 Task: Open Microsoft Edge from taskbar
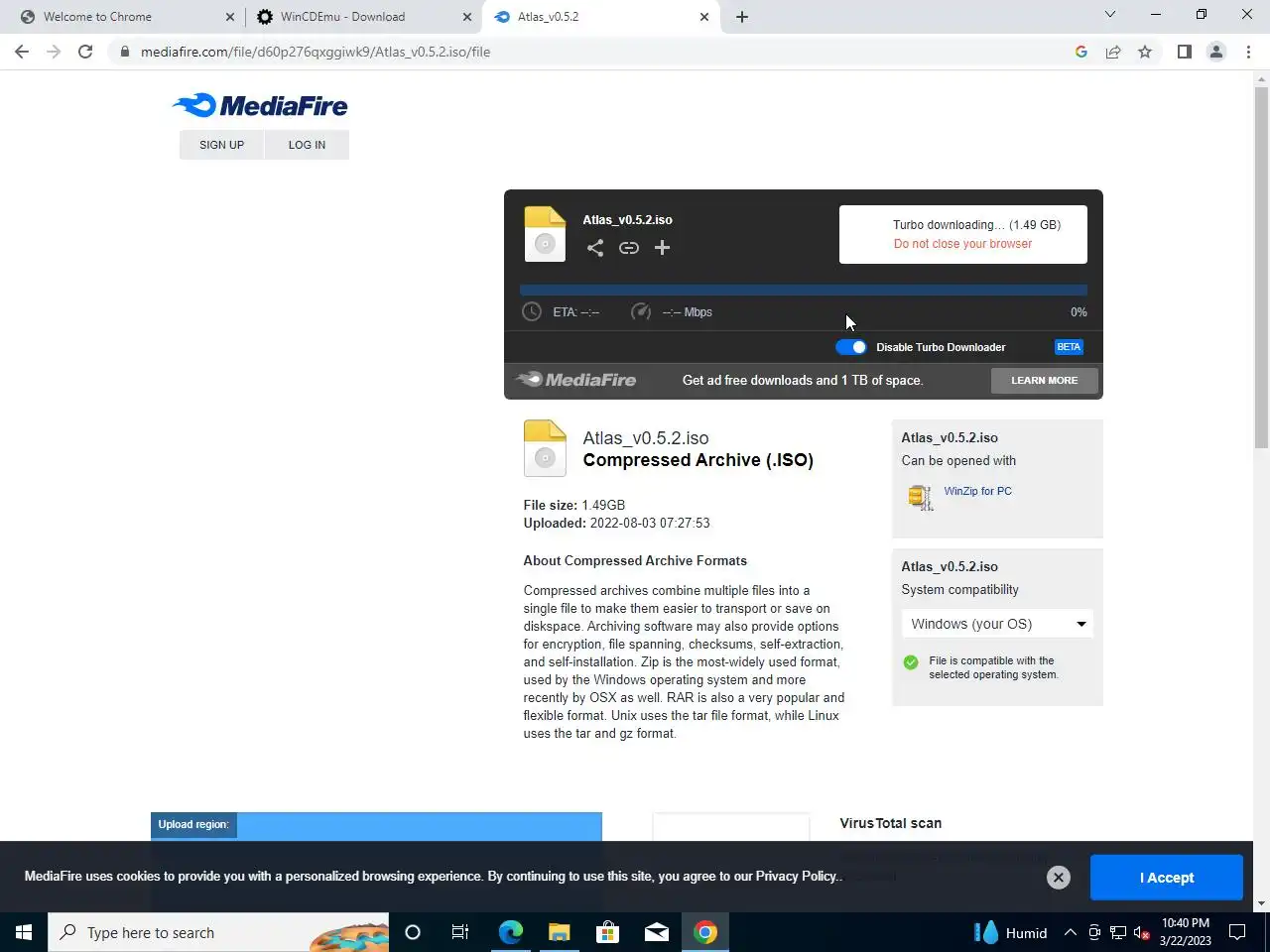click(x=510, y=932)
